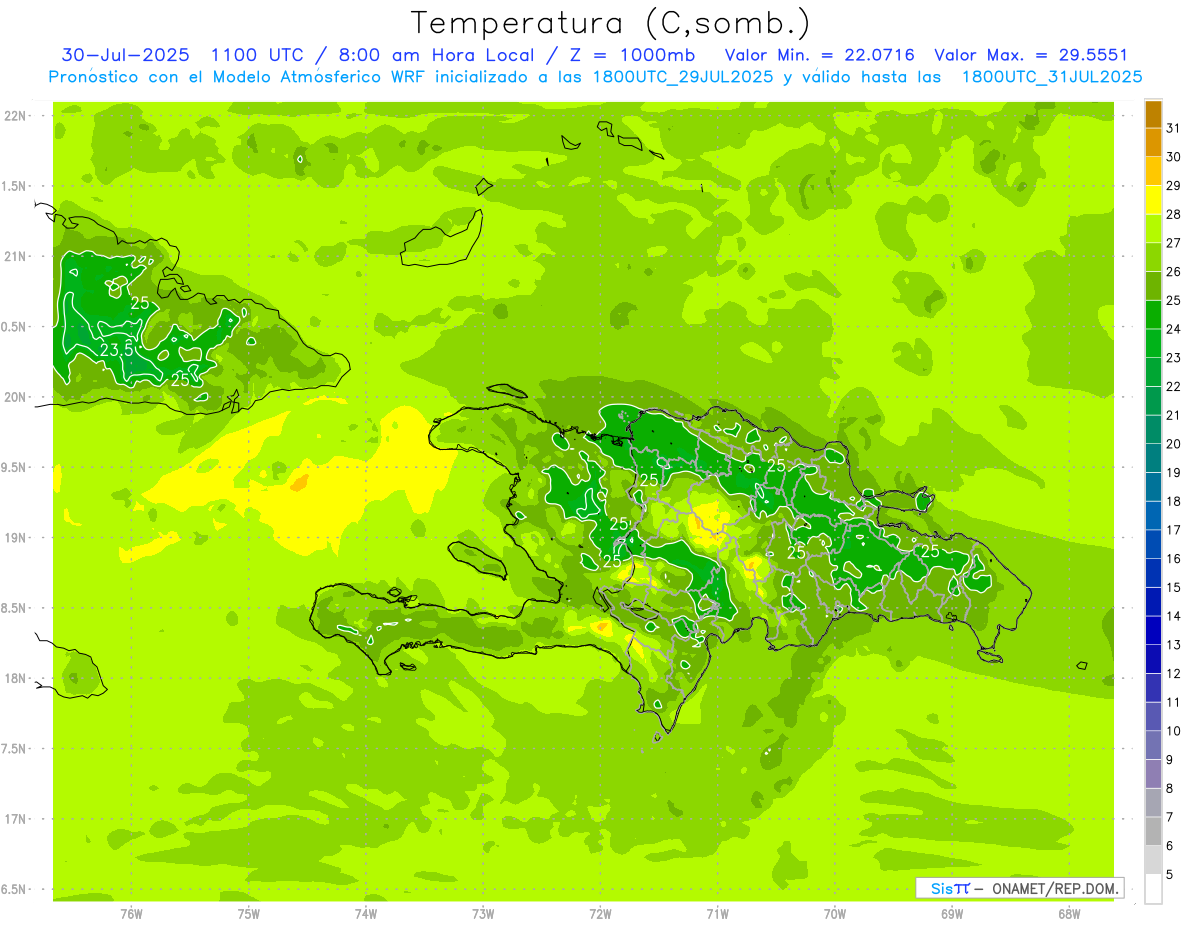This screenshot has height=927, width=1200.
Task: Click 'Valor Min. = 22.0716' value
Action: click(819, 55)
